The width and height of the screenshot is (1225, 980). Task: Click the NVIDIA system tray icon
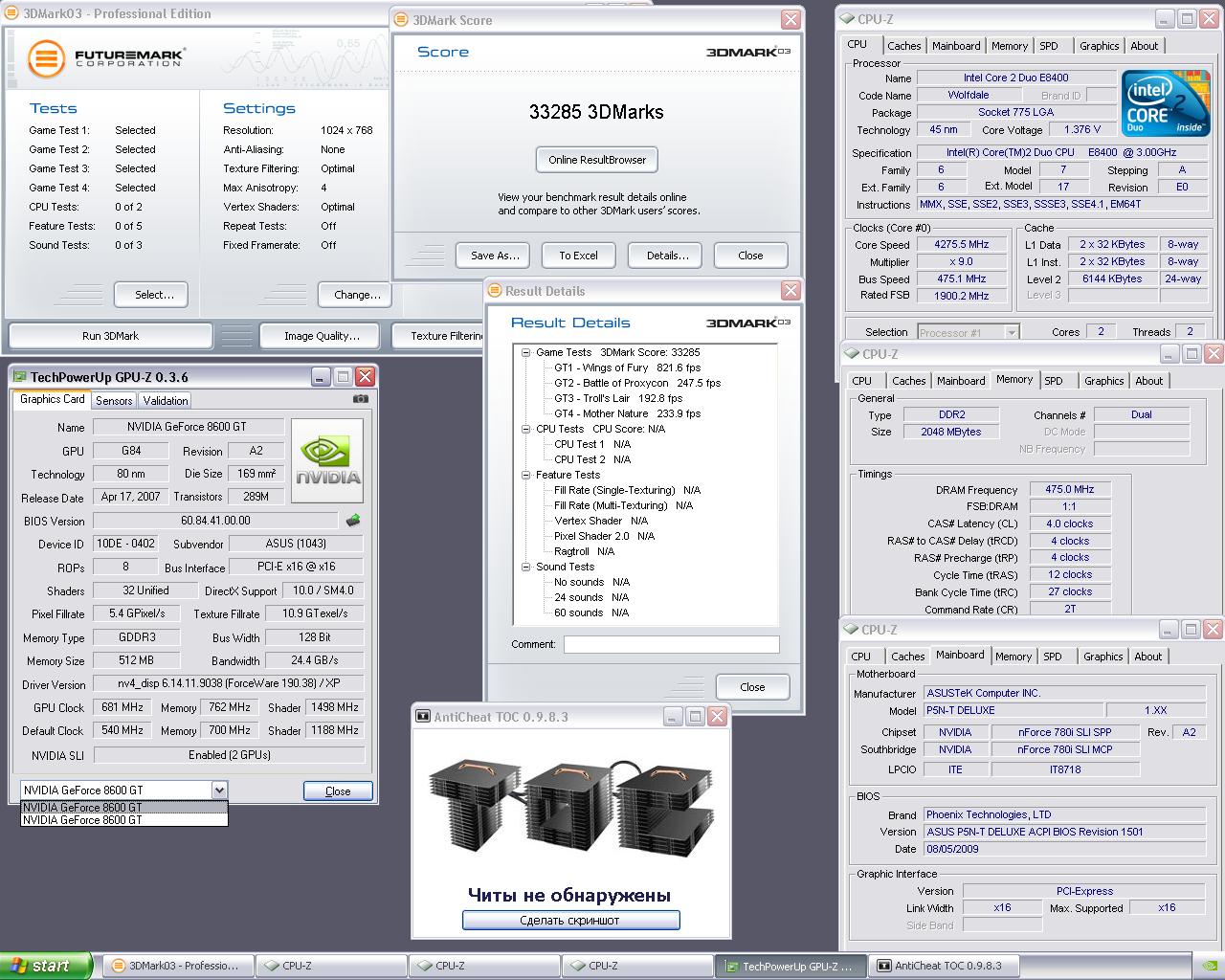1209,966
